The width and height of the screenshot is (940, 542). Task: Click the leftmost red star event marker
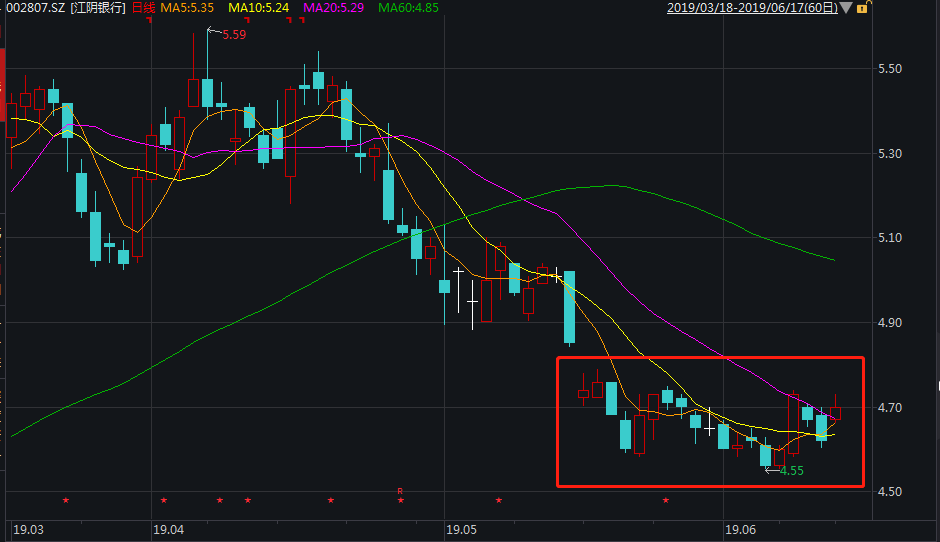point(66,500)
